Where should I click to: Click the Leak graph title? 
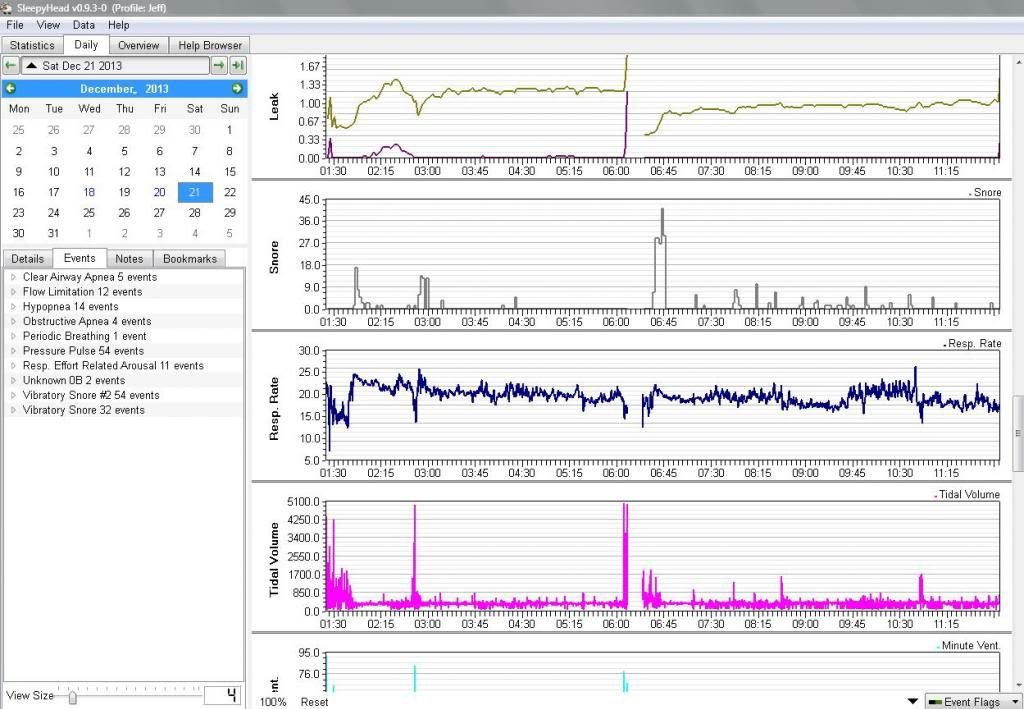[274, 106]
